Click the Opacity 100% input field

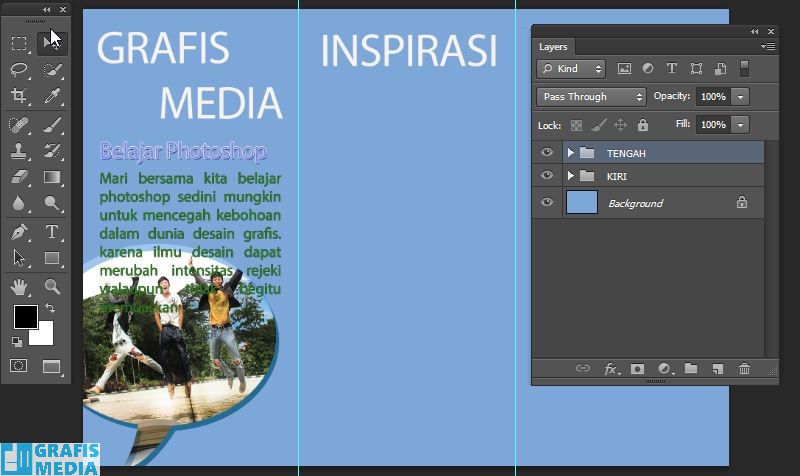coord(713,96)
